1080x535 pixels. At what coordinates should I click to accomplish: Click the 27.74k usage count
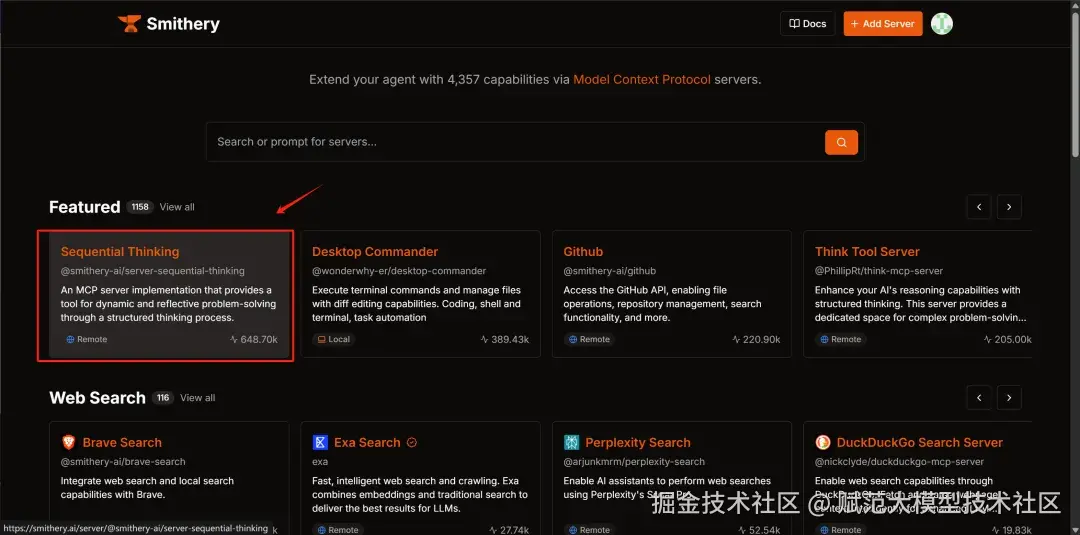point(510,530)
